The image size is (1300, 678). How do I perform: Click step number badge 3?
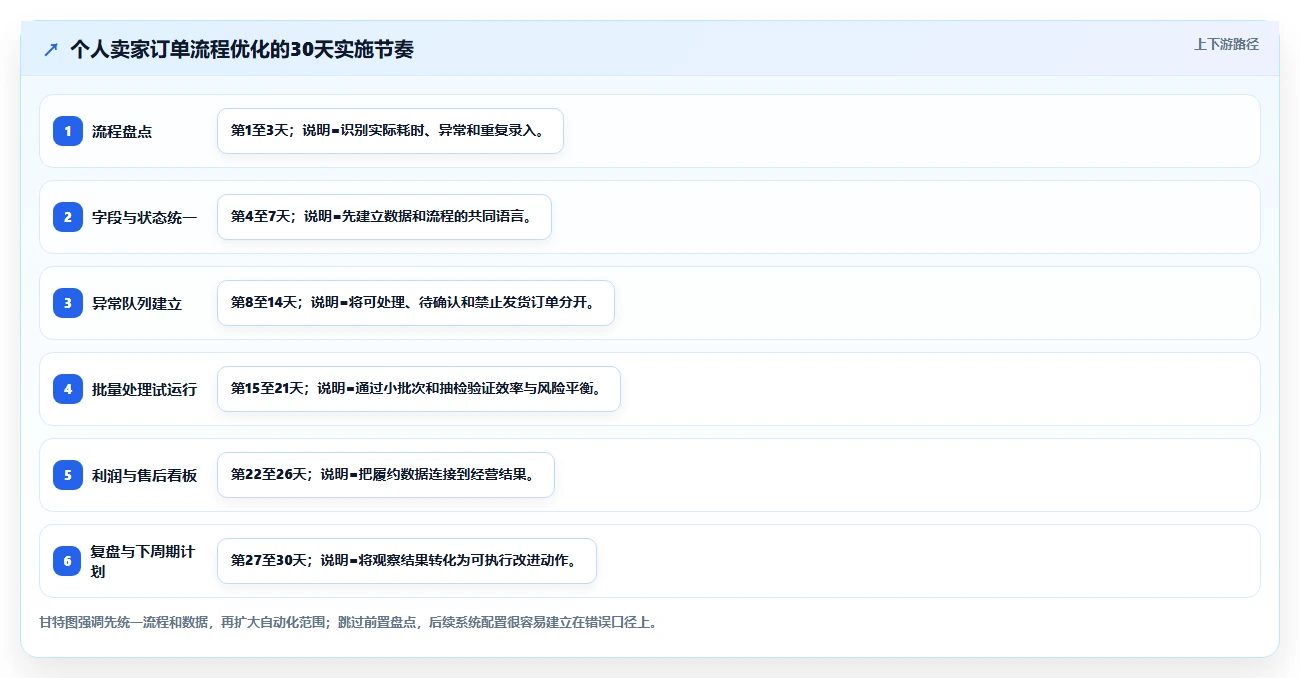click(68, 303)
